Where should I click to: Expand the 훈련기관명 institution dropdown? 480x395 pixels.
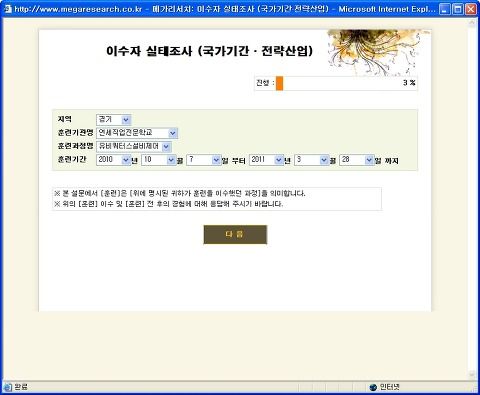(x=137, y=133)
